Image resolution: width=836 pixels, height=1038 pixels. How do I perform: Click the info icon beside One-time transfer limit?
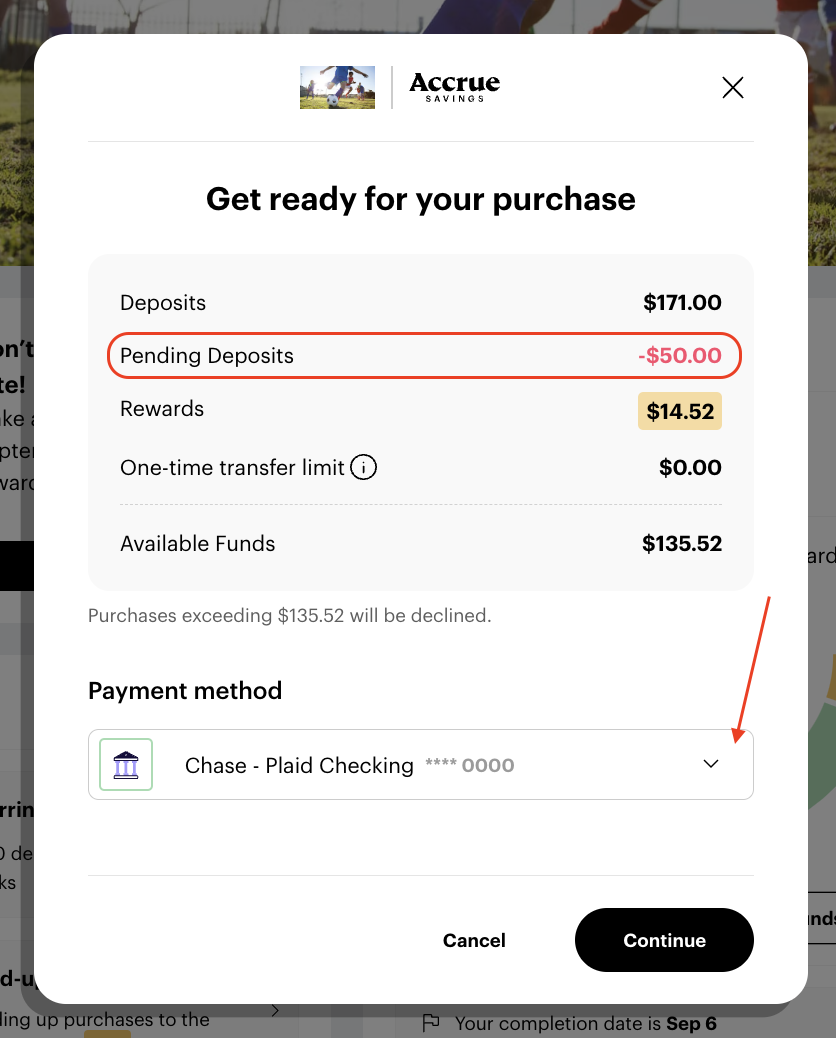point(364,467)
